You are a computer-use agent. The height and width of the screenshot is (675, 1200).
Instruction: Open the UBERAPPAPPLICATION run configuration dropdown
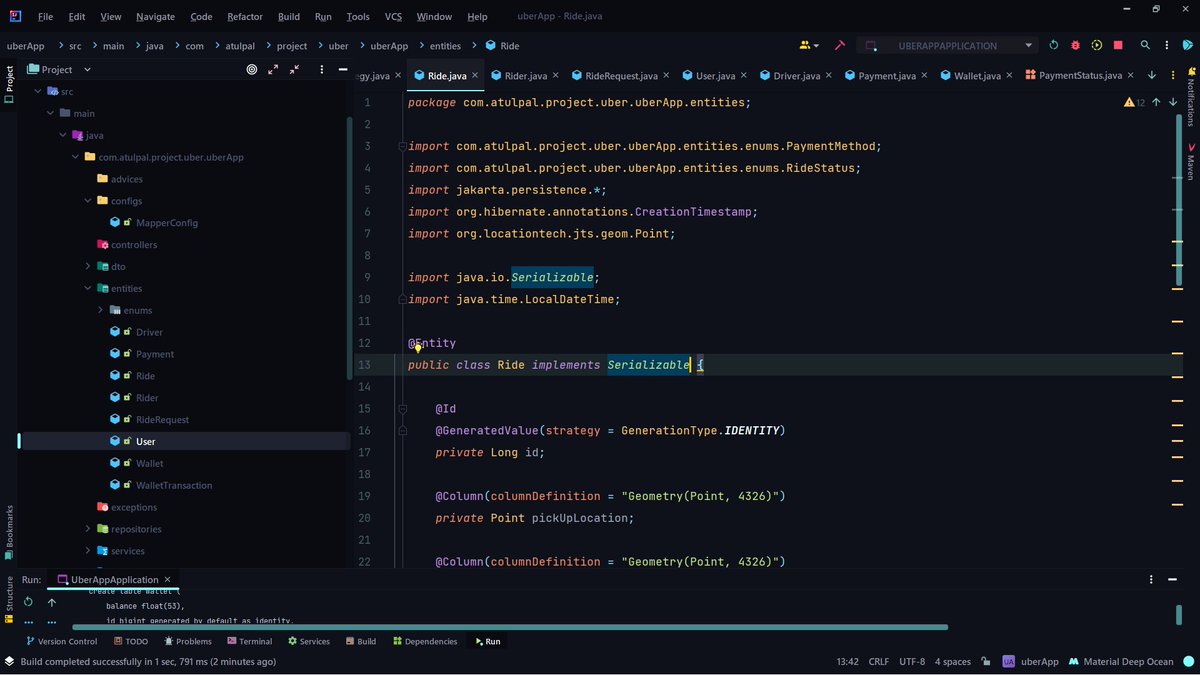click(948, 45)
